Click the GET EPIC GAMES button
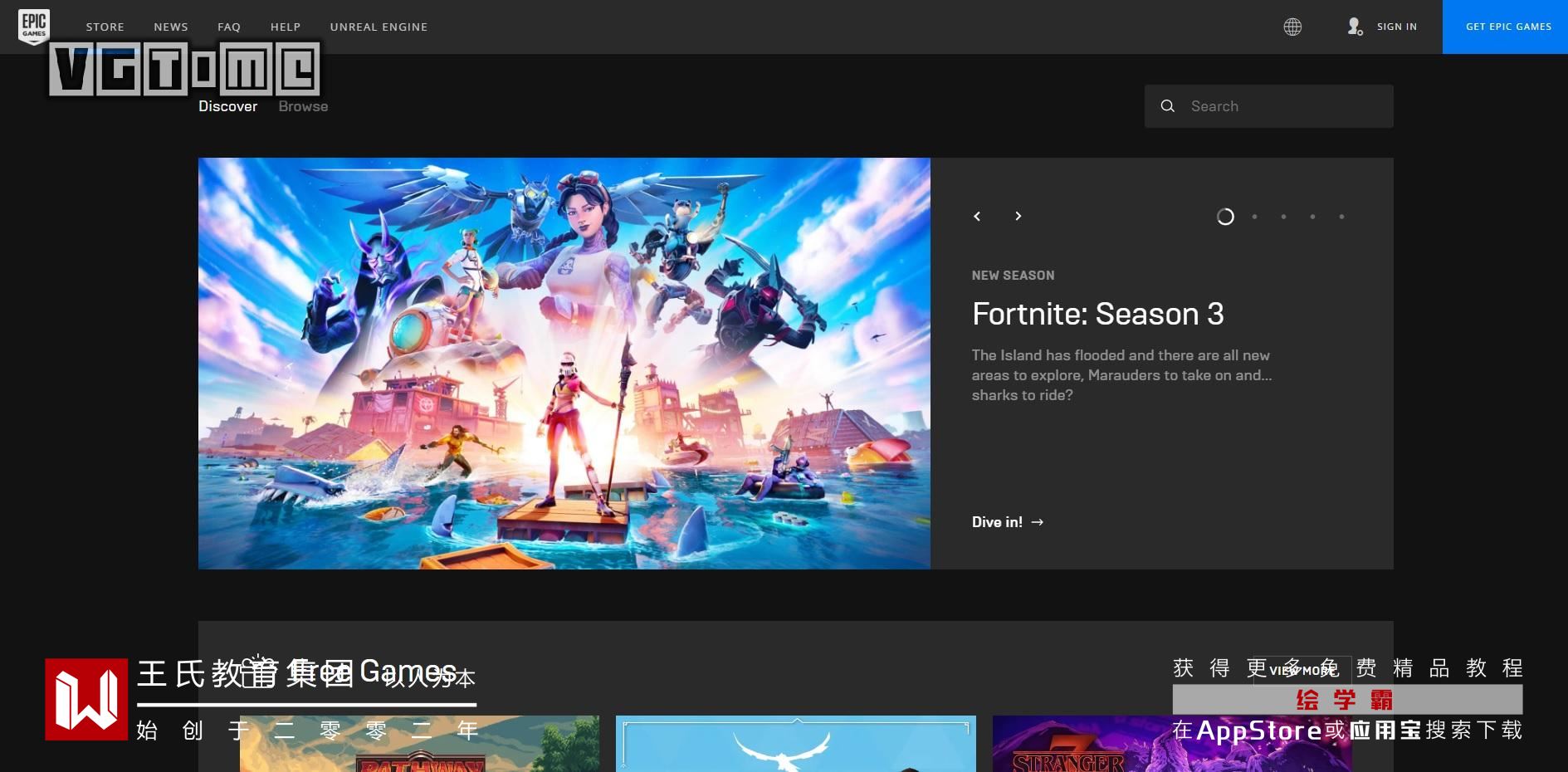The height and width of the screenshot is (772, 1568). (x=1505, y=27)
